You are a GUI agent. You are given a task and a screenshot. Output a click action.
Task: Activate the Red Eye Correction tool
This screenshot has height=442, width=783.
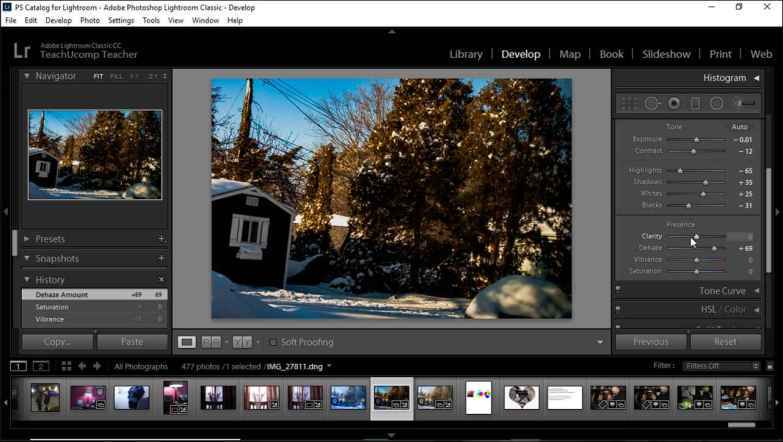674,103
